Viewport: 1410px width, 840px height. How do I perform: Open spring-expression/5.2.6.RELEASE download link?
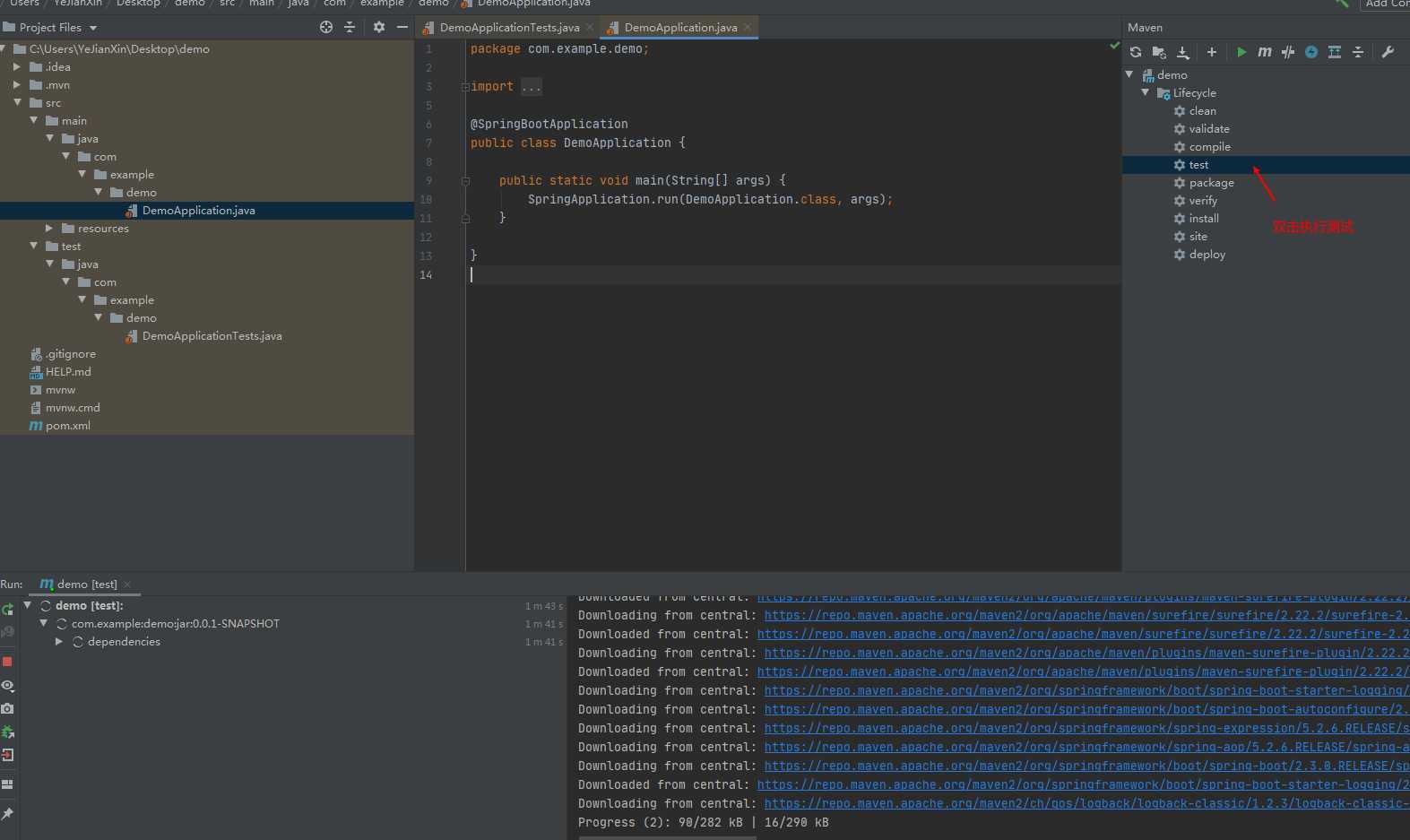point(1086,729)
